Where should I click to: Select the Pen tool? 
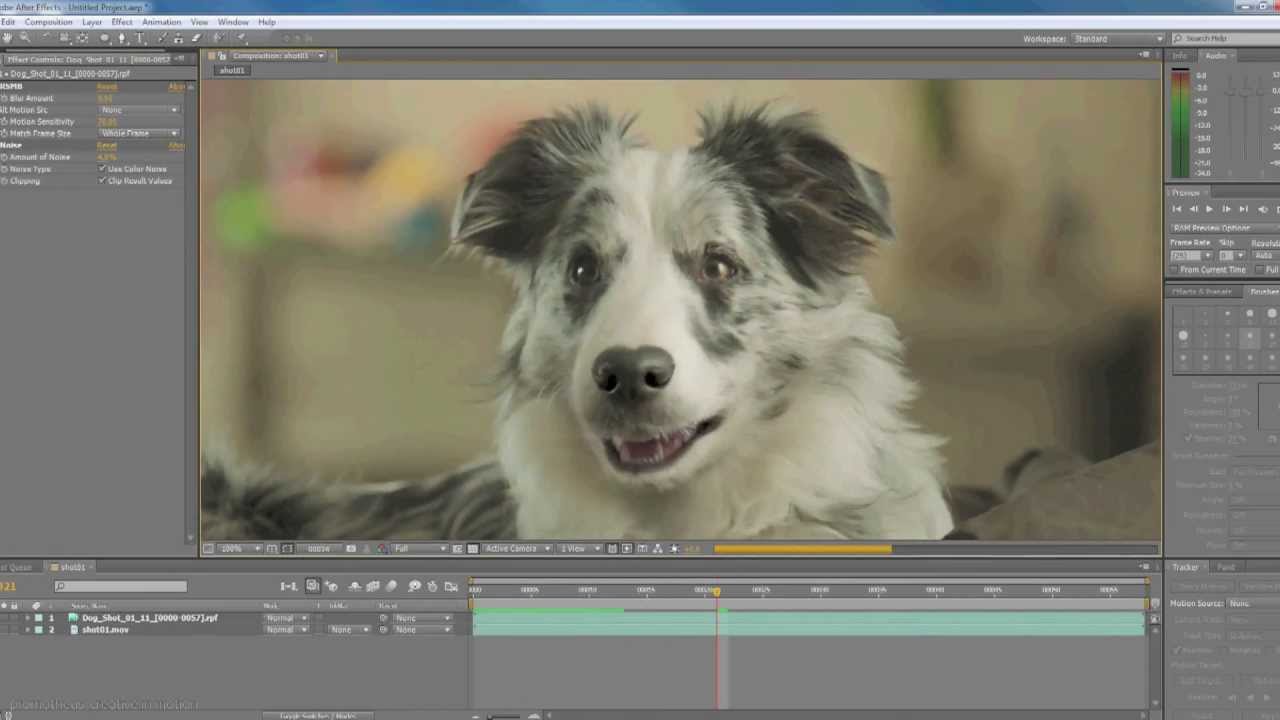122,38
